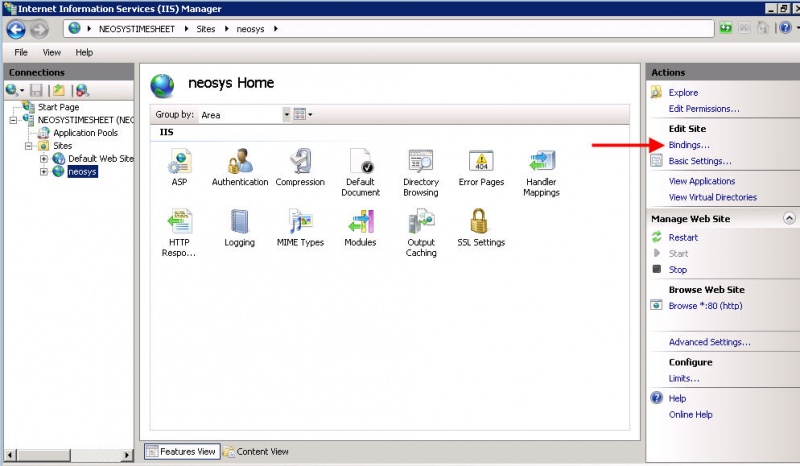Click Connections pane left scroll arrow

10,454
